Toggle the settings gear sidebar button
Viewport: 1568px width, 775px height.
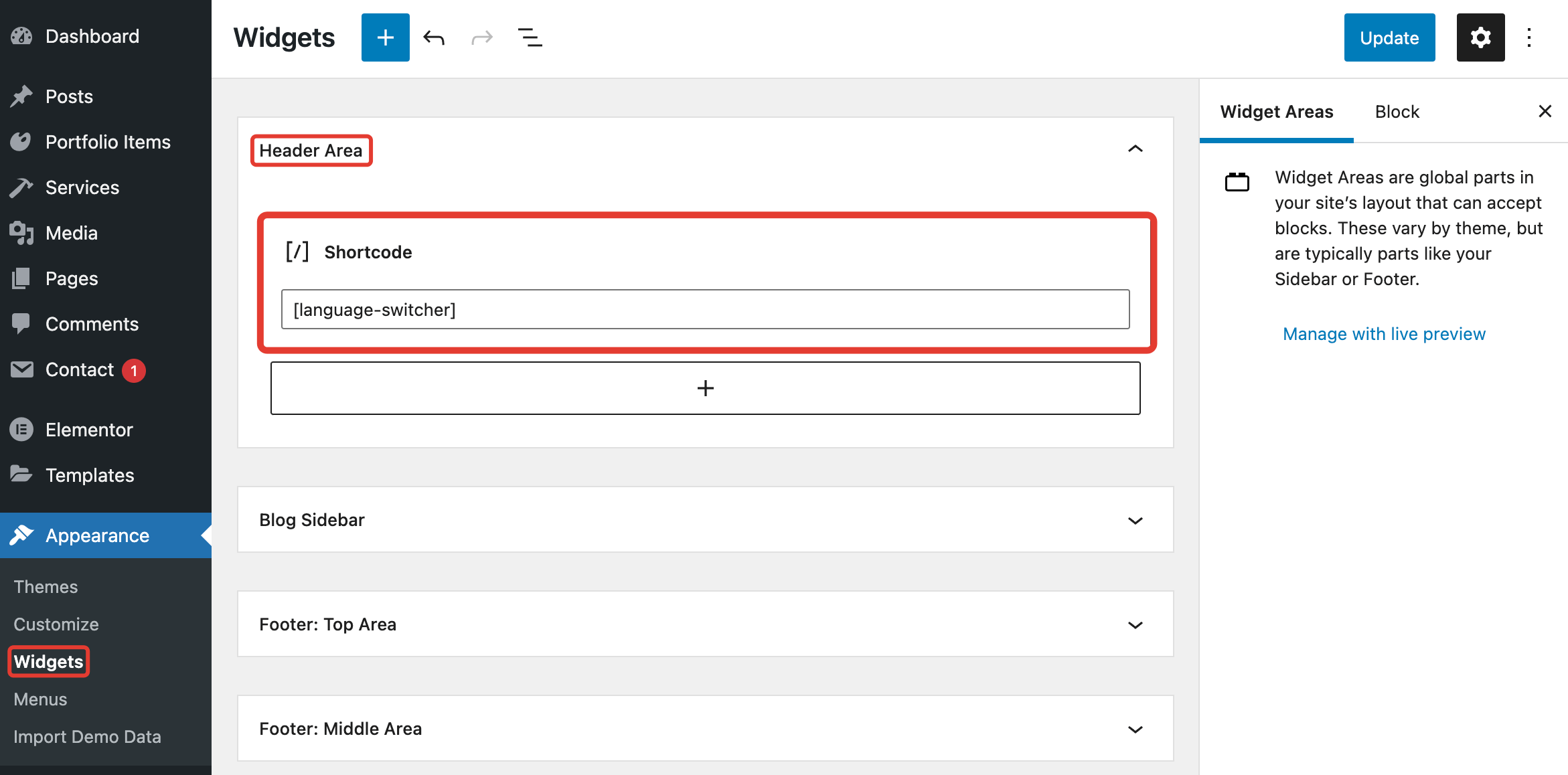click(x=1480, y=37)
